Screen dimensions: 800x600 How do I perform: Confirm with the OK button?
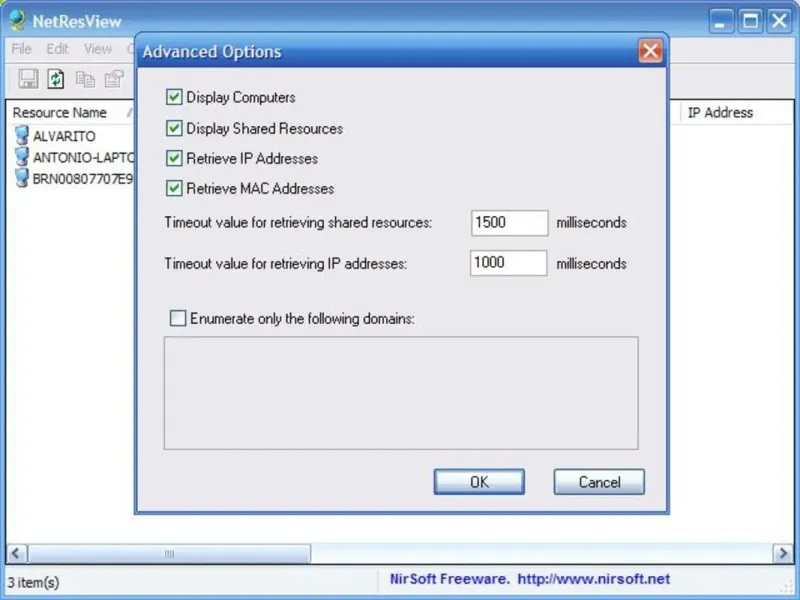point(479,482)
